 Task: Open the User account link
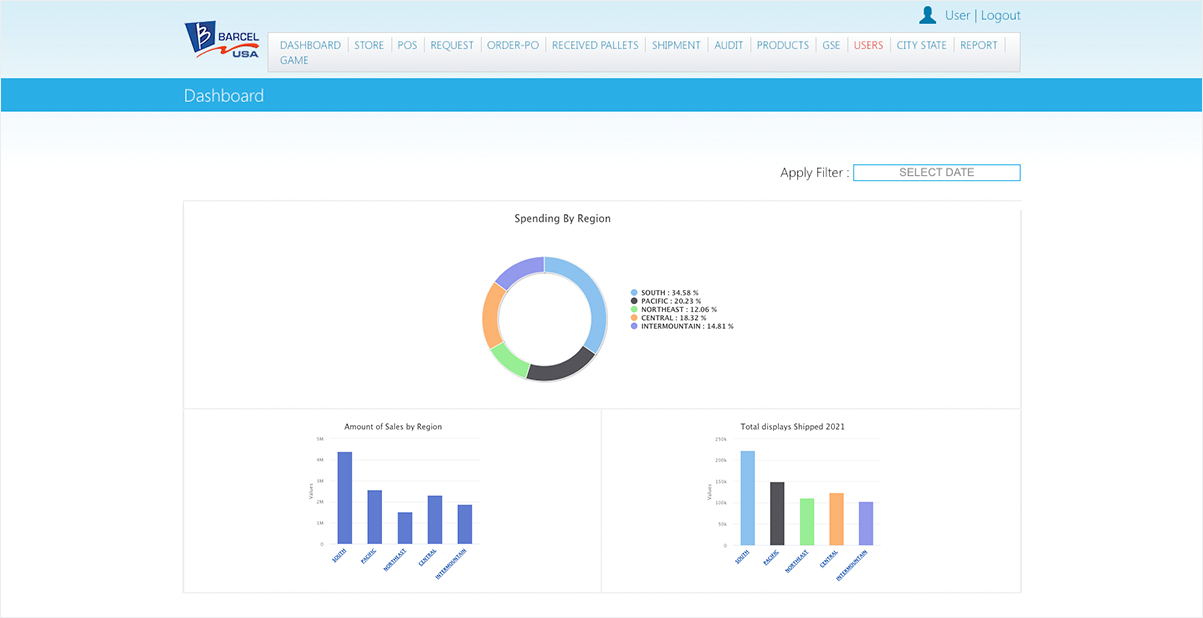(957, 15)
